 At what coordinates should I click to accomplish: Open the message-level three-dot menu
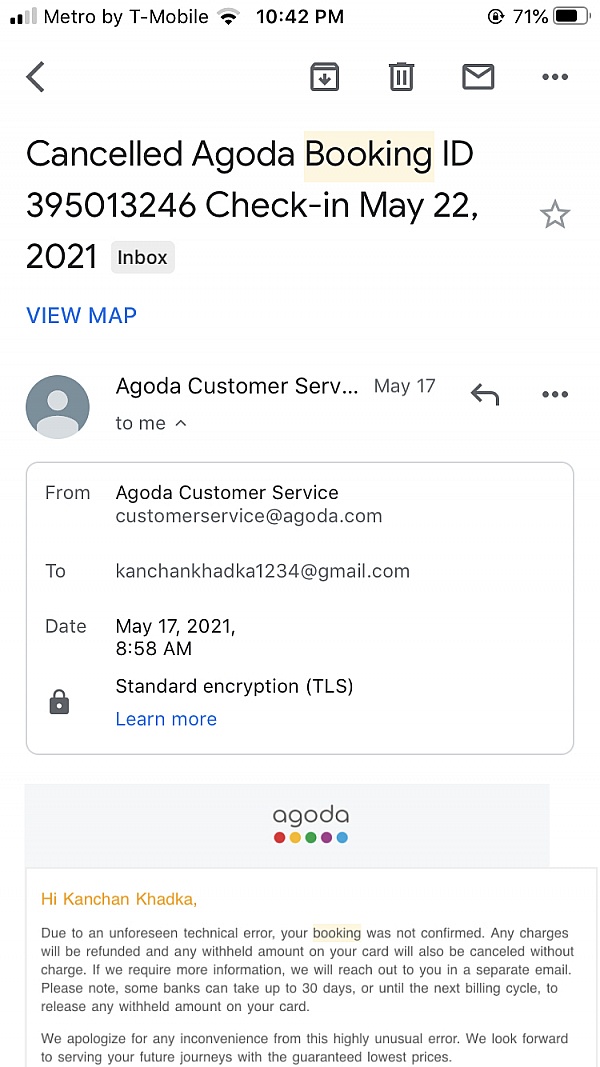coord(555,394)
